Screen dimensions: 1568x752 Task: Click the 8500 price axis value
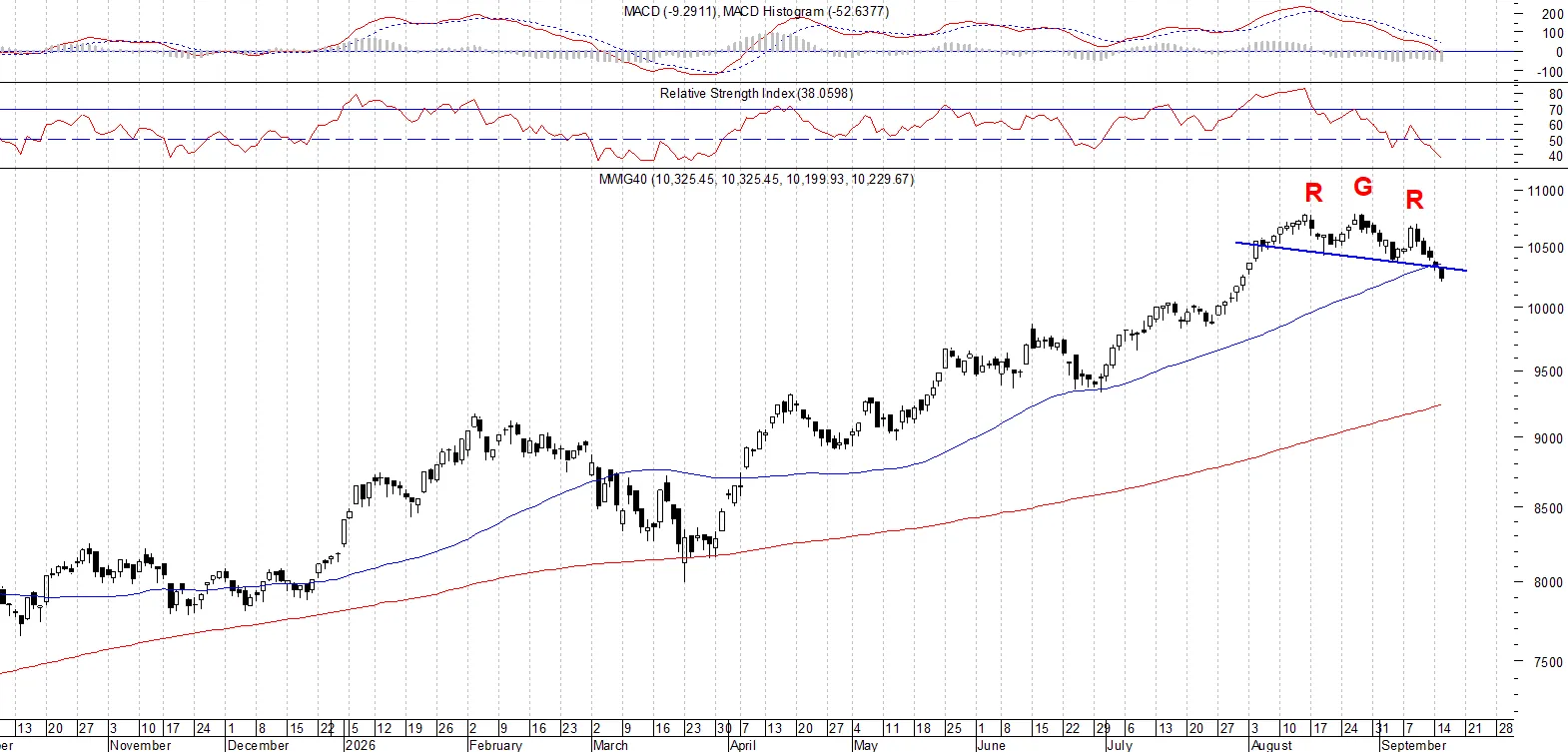pyautogui.click(x=1549, y=508)
